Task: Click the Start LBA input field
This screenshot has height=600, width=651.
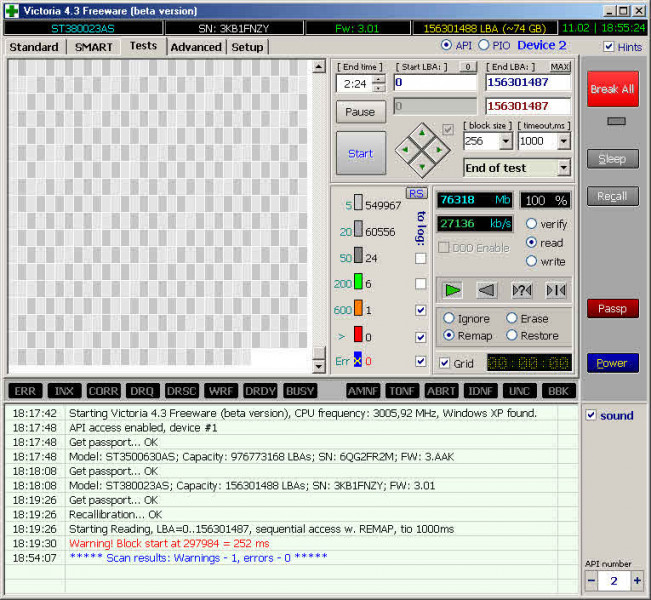Action: click(x=435, y=83)
